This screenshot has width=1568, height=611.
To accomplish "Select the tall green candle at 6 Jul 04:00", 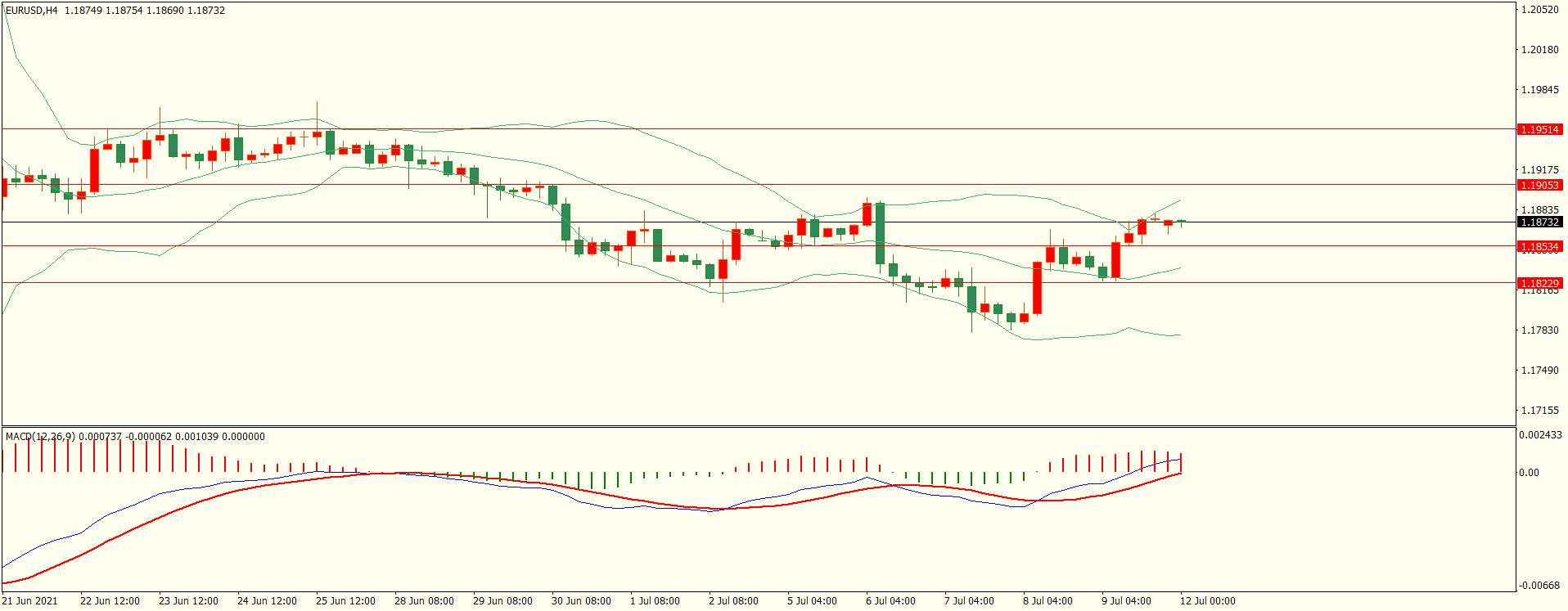I will click(880, 233).
